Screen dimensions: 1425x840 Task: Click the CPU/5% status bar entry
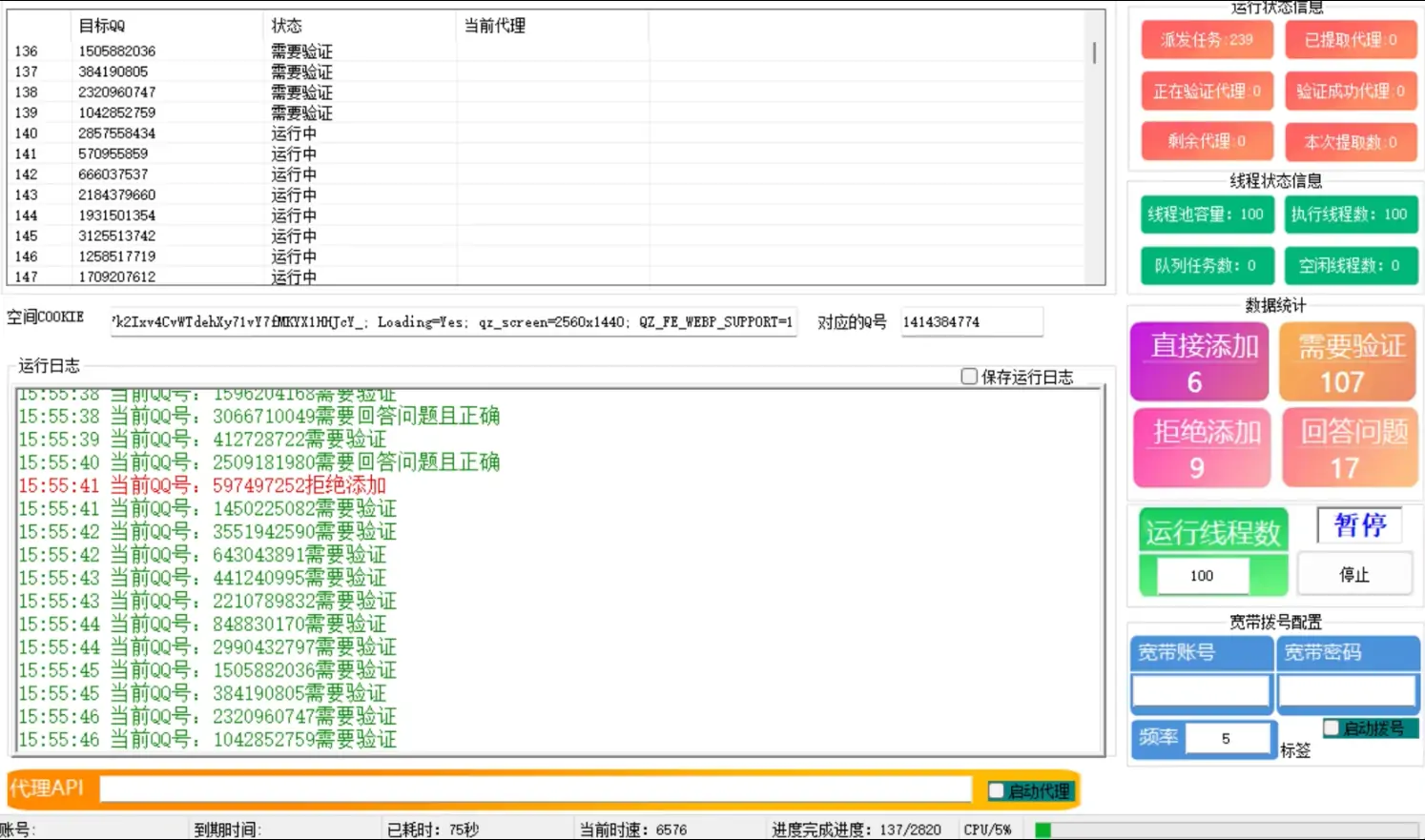pyautogui.click(x=987, y=830)
